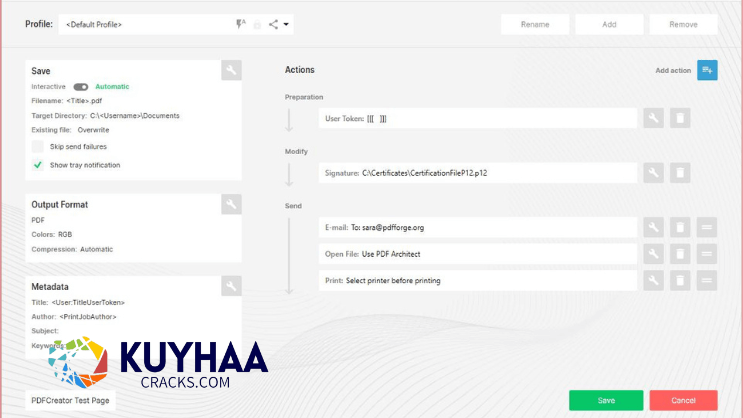743x418 pixels.
Task: Click the Add profile button
Action: point(609,24)
